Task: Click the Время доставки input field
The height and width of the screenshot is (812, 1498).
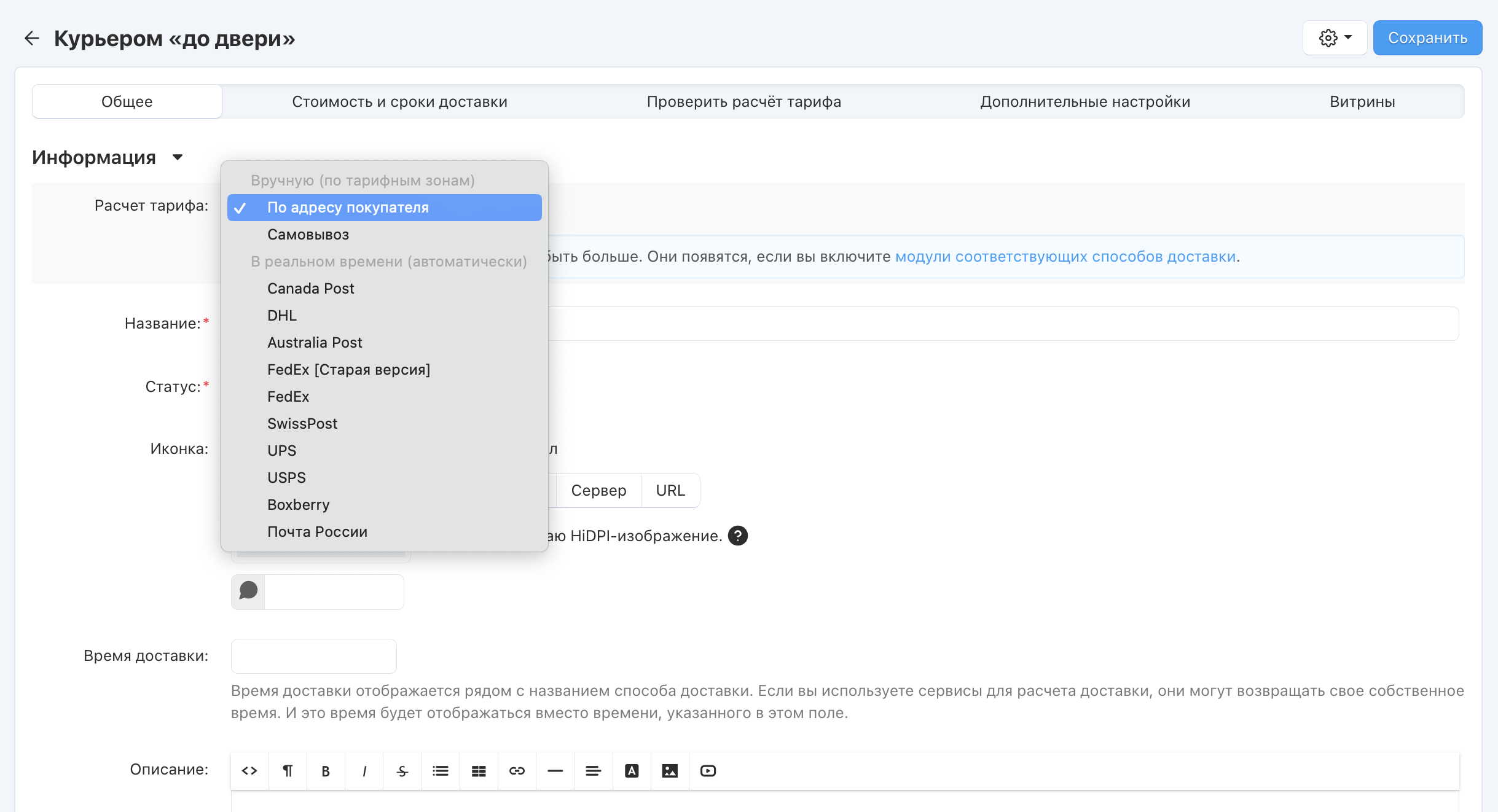Action: (x=313, y=656)
